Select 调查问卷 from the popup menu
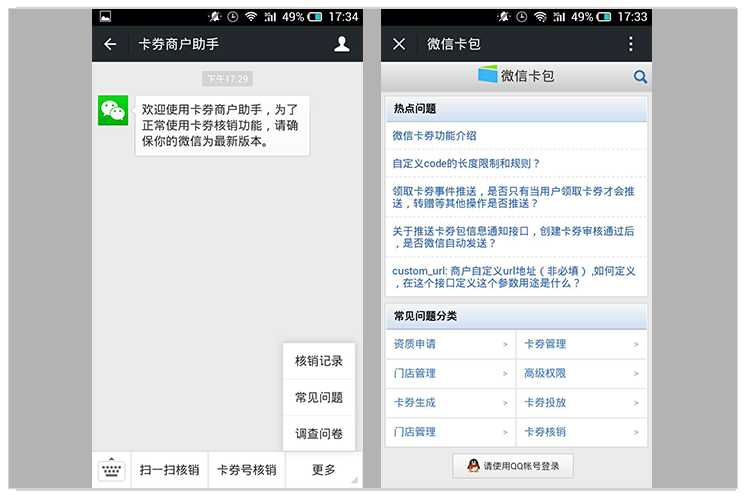Screen dimensions: 750x496 pos(319,433)
